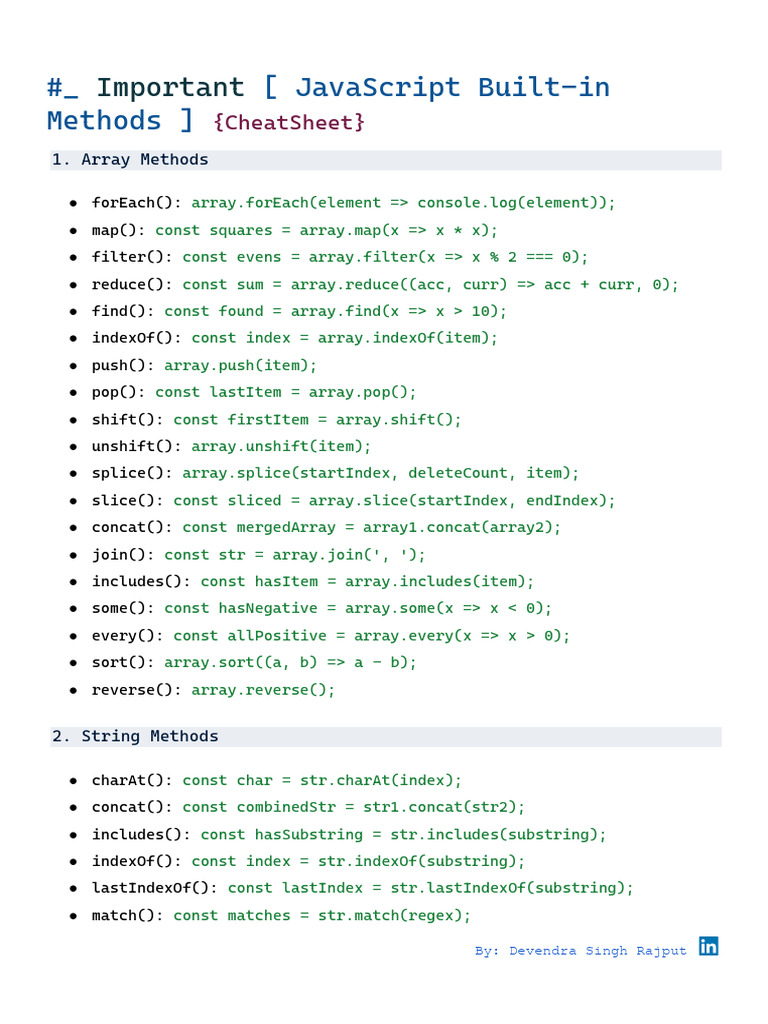Click the slice() code example
The width and height of the screenshot is (768, 1024).
click(394, 500)
